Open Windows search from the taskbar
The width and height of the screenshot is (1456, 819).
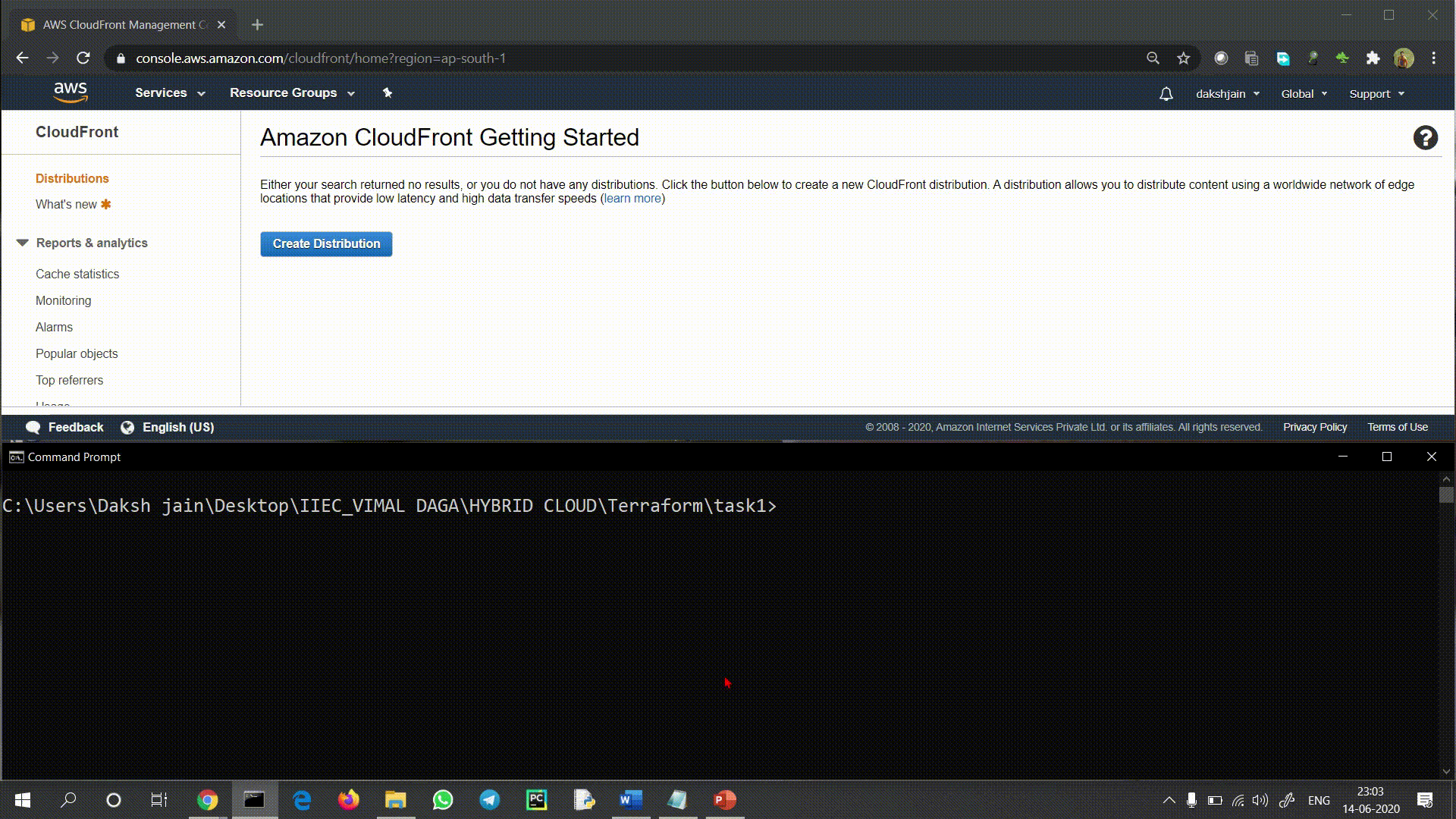[x=68, y=799]
